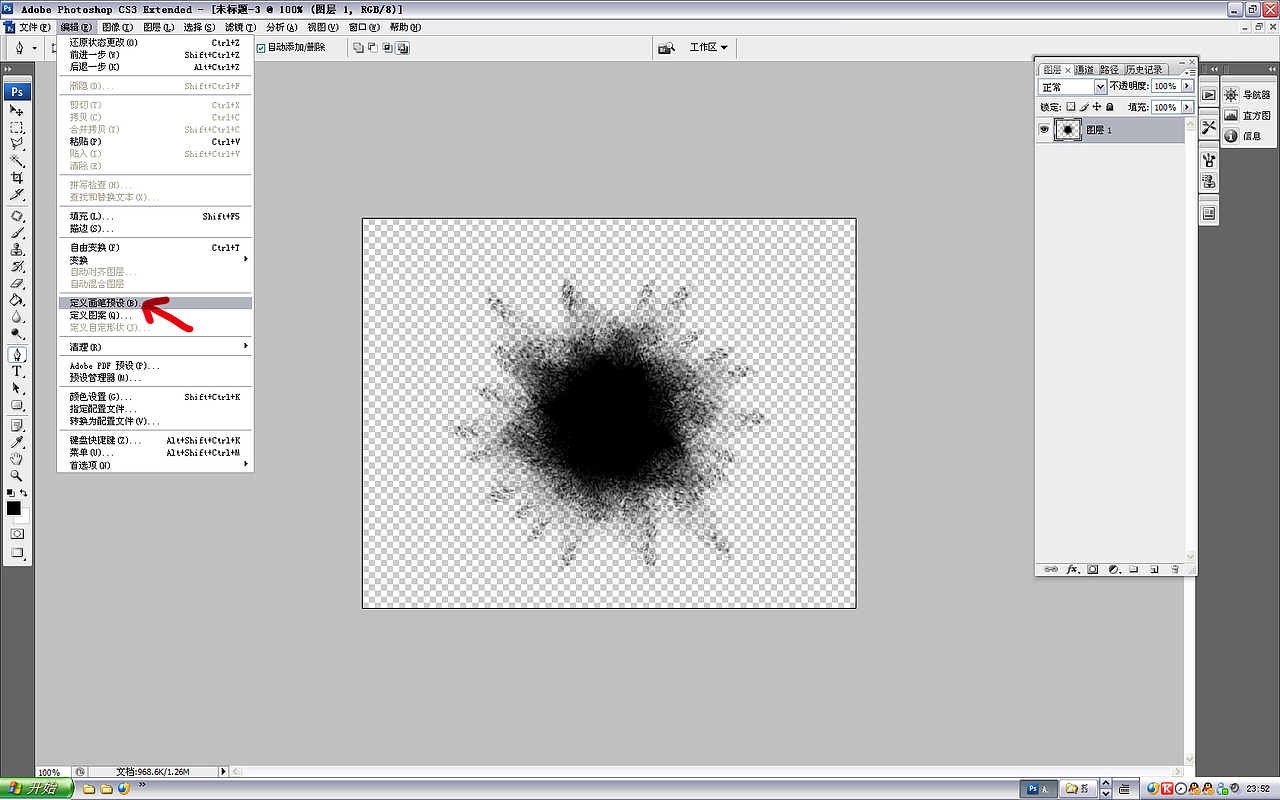The image size is (1280, 800).
Task: Click the add layer style fx icon
Action: point(1072,569)
